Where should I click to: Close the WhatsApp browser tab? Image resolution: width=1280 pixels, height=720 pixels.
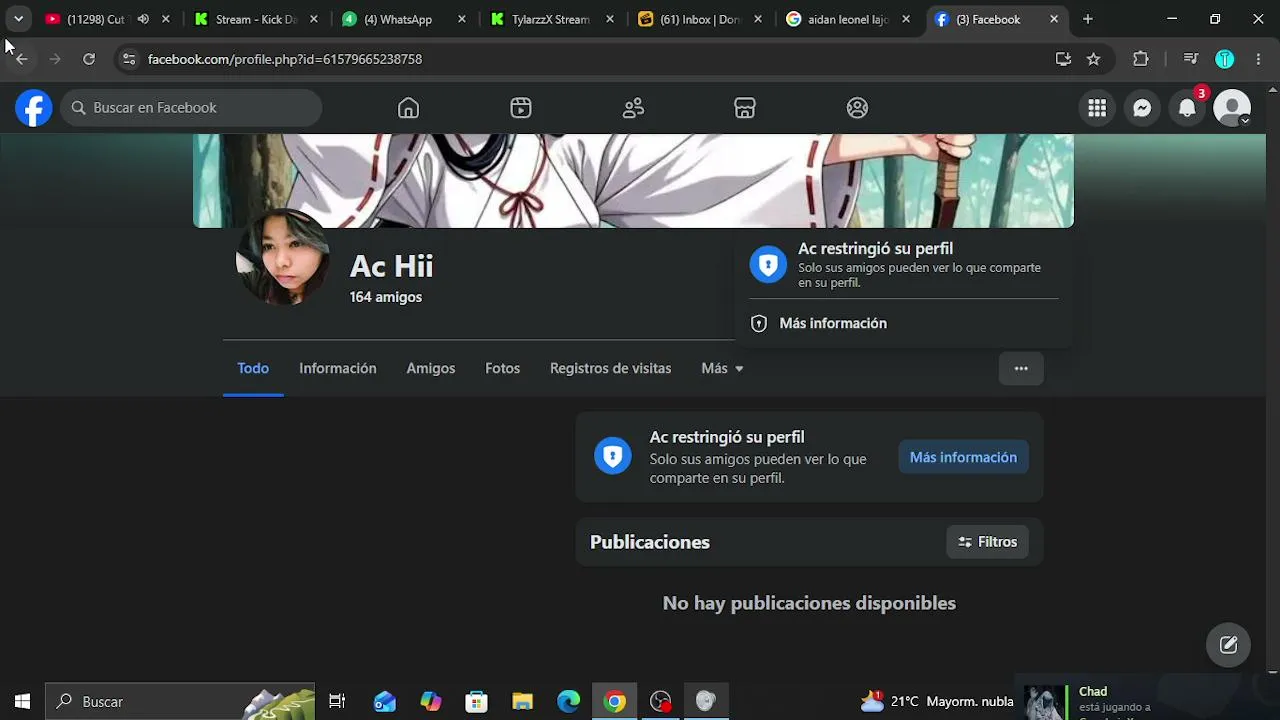pyautogui.click(x=462, y=19)
